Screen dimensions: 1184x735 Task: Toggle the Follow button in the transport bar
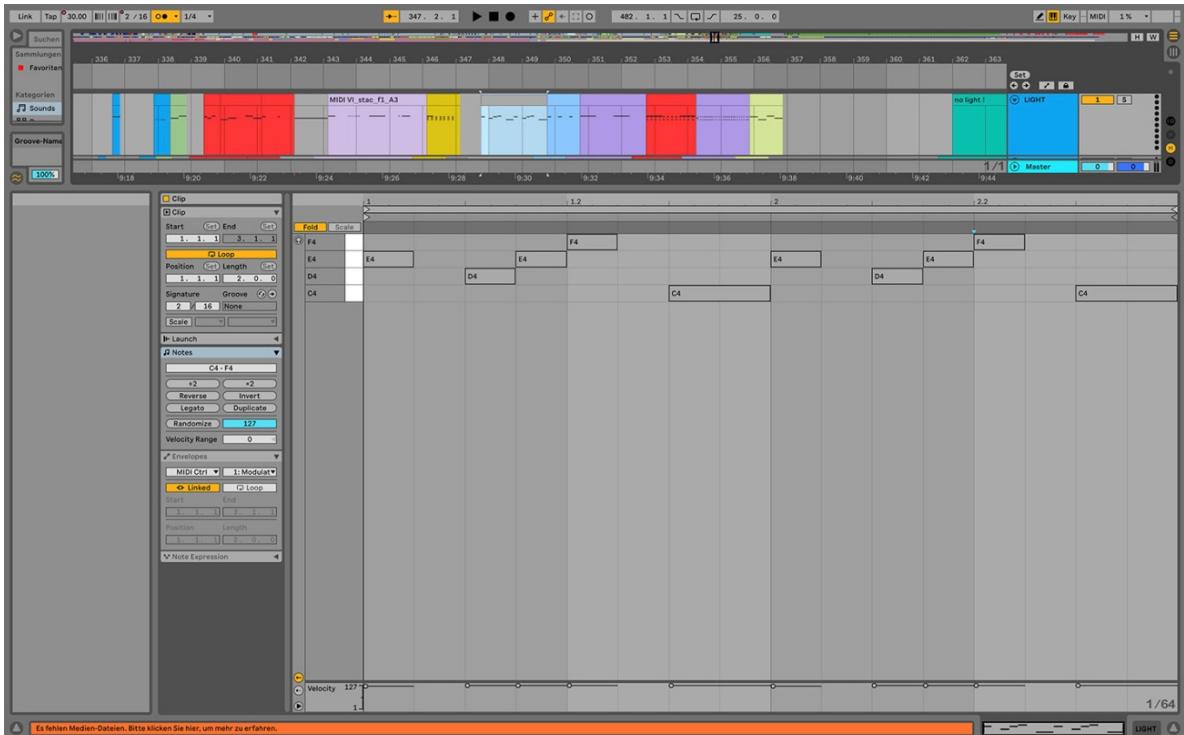pos(391,16)
